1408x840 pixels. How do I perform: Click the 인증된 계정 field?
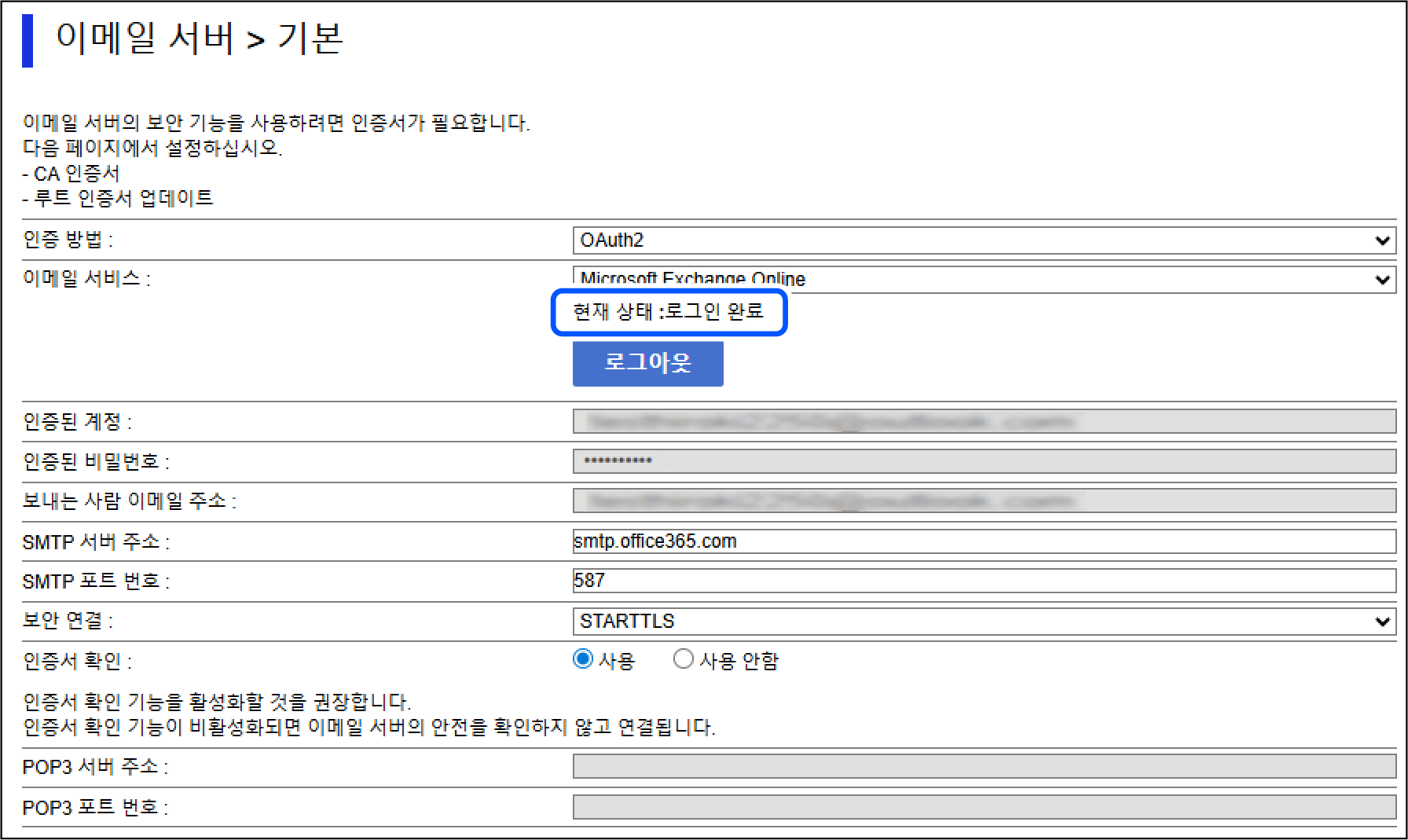(x=983, y=422)
